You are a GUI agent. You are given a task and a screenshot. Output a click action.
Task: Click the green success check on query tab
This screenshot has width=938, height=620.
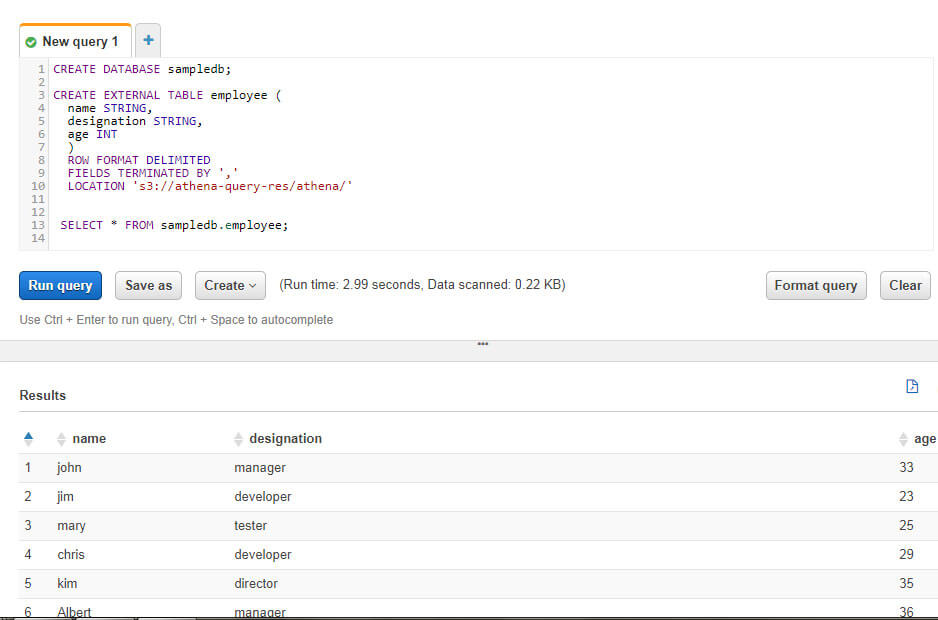[29, 41]
